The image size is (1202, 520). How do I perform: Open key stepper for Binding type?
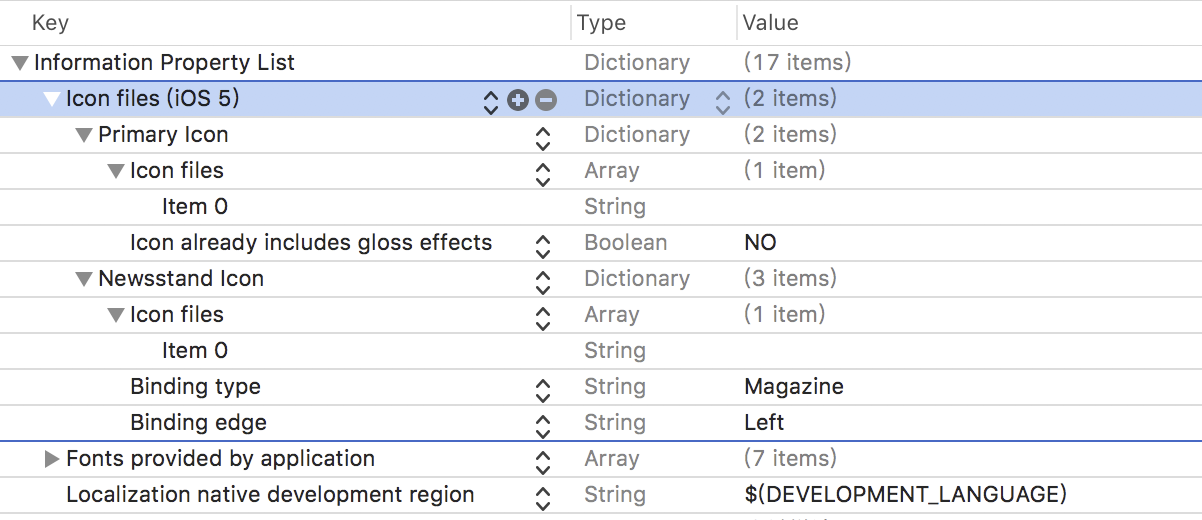[x=543, y=388]
